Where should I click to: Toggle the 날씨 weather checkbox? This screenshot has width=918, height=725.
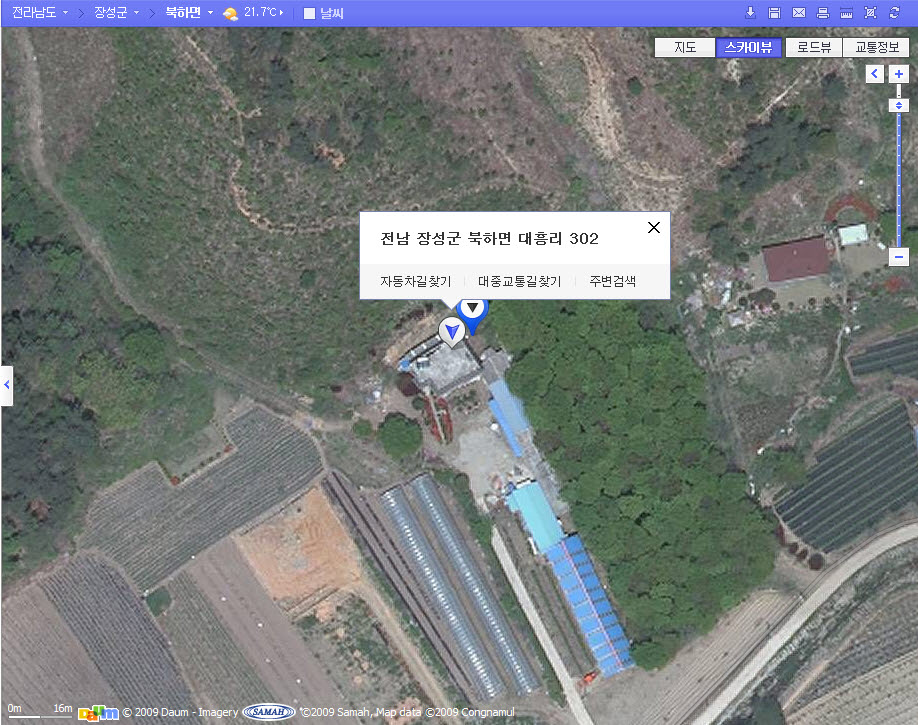point(309,13)
